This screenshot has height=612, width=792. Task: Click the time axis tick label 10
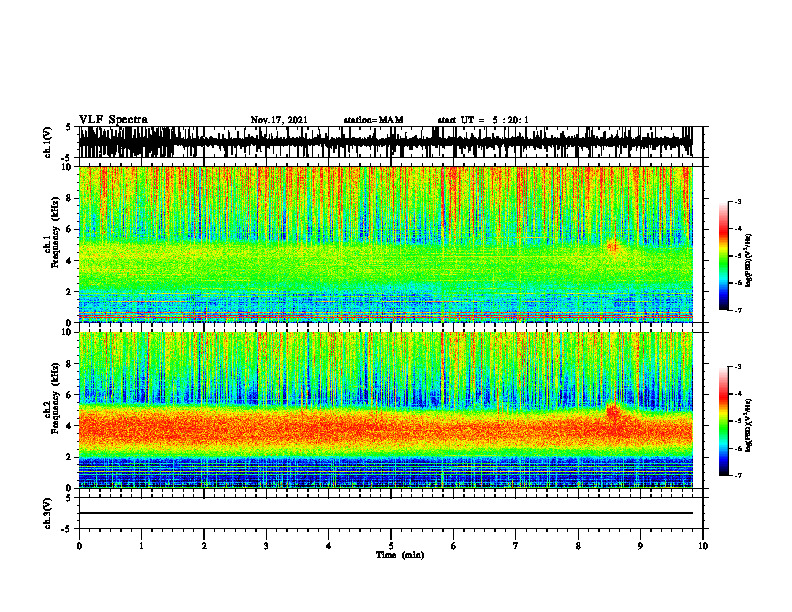point(703,546)
